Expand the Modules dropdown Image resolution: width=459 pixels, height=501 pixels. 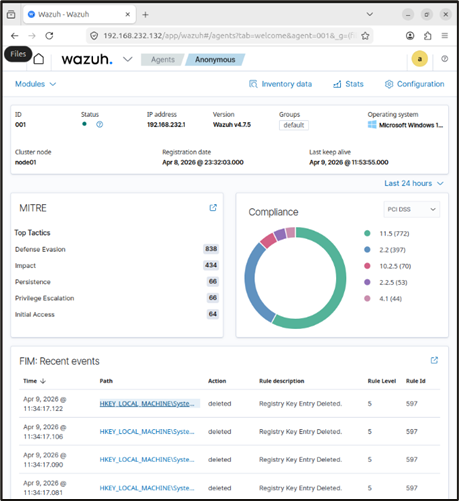pyautogui.click(x=35, y=84)
